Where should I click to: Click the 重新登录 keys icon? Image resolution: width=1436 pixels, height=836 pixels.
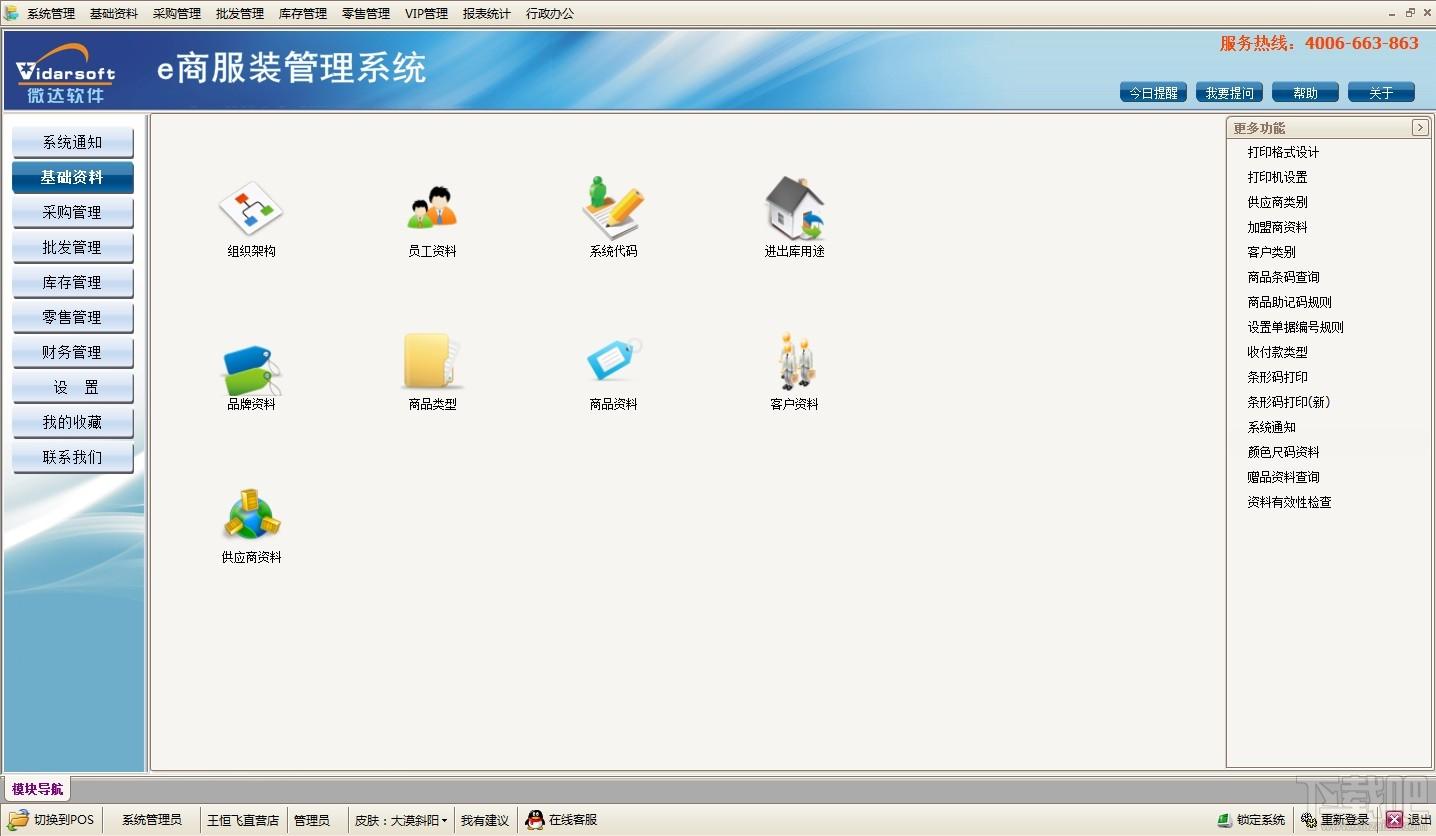coord(1308,820)
